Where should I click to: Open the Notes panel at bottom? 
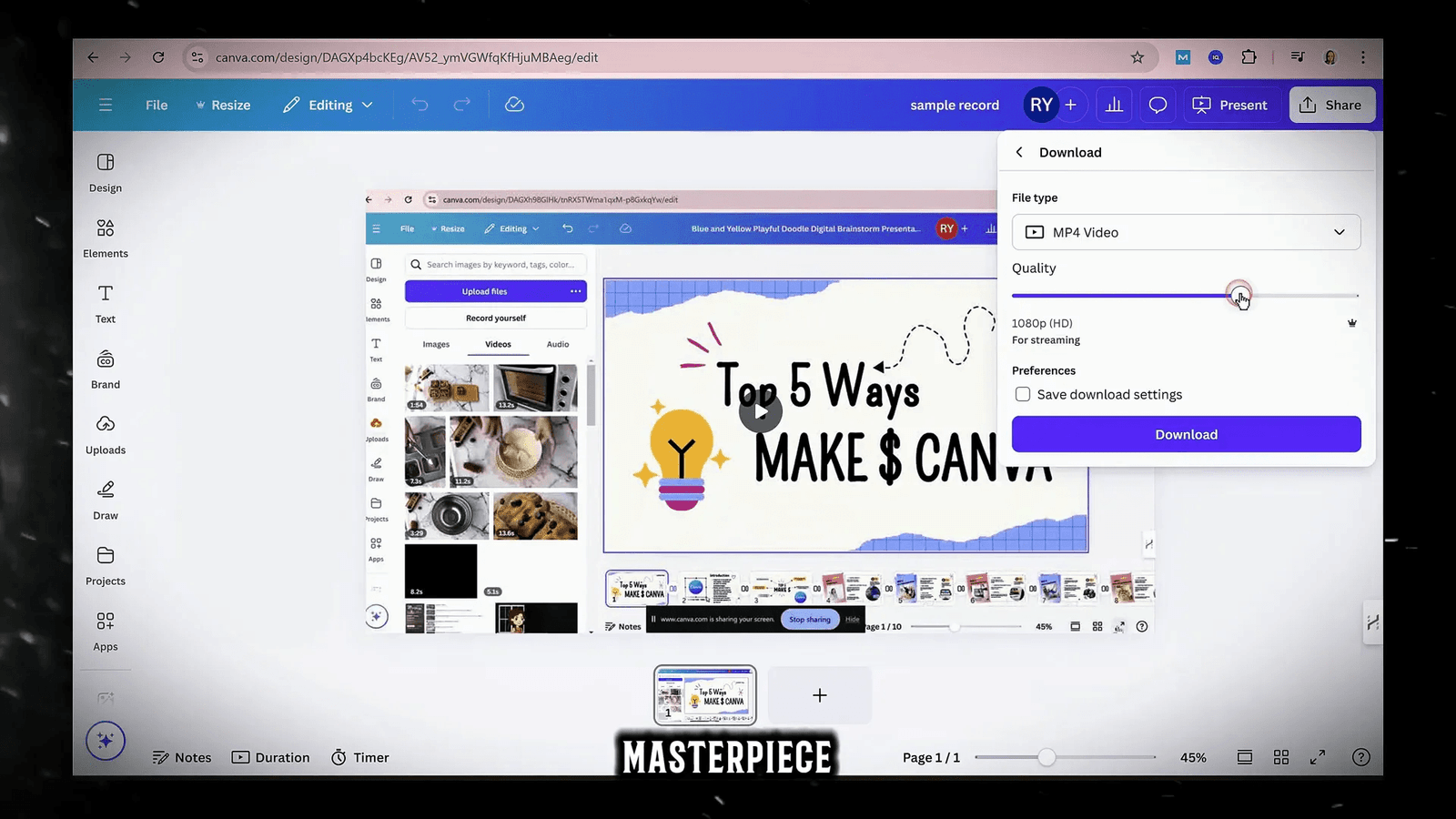182,757
